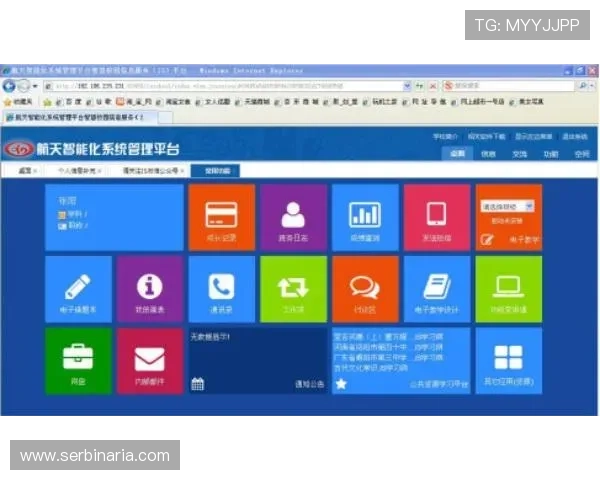Open the pink tablet device tile
This screenshot has width=600, height=480.
437,217
